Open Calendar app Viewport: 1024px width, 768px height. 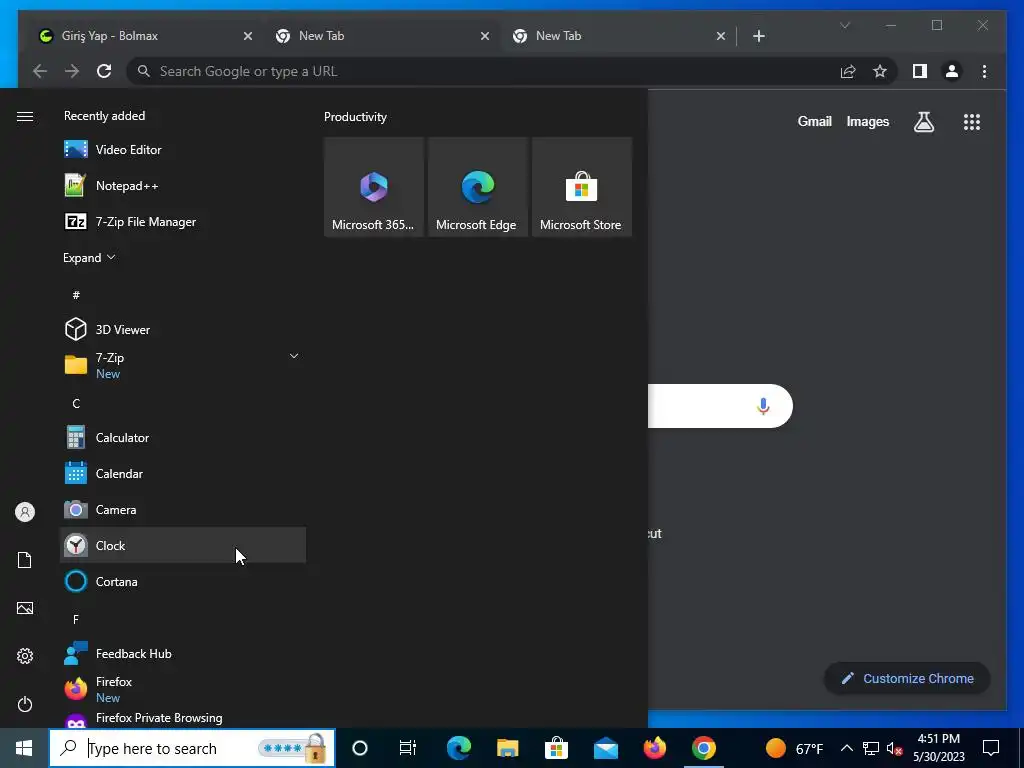click(183, 473)
